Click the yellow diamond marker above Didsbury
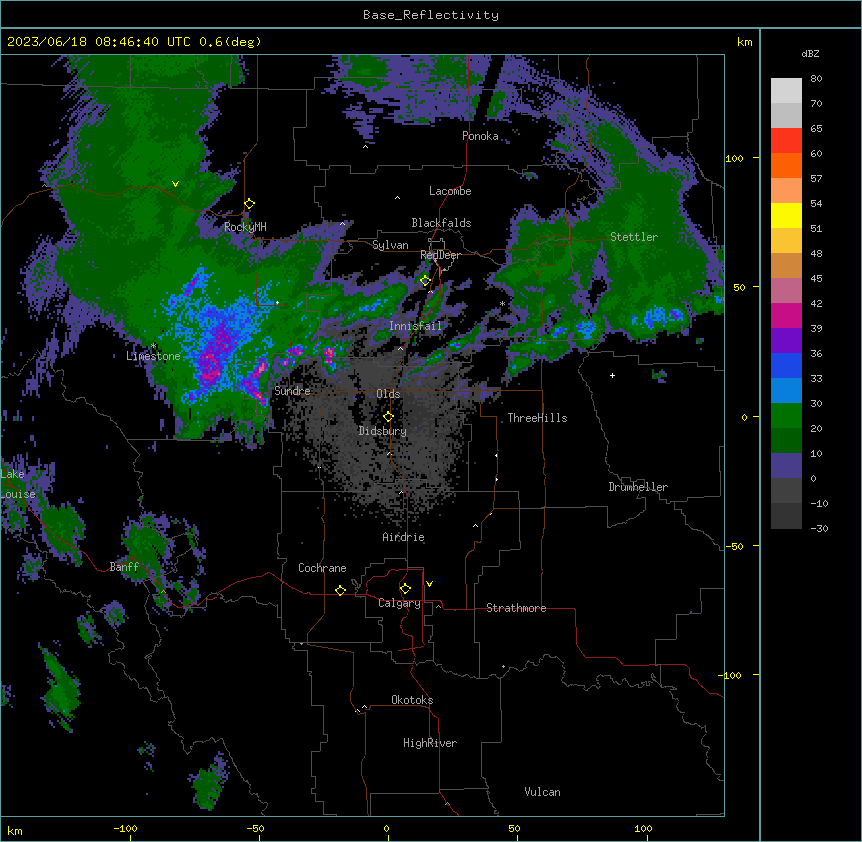The image size is (862, 842). point(388,417)
